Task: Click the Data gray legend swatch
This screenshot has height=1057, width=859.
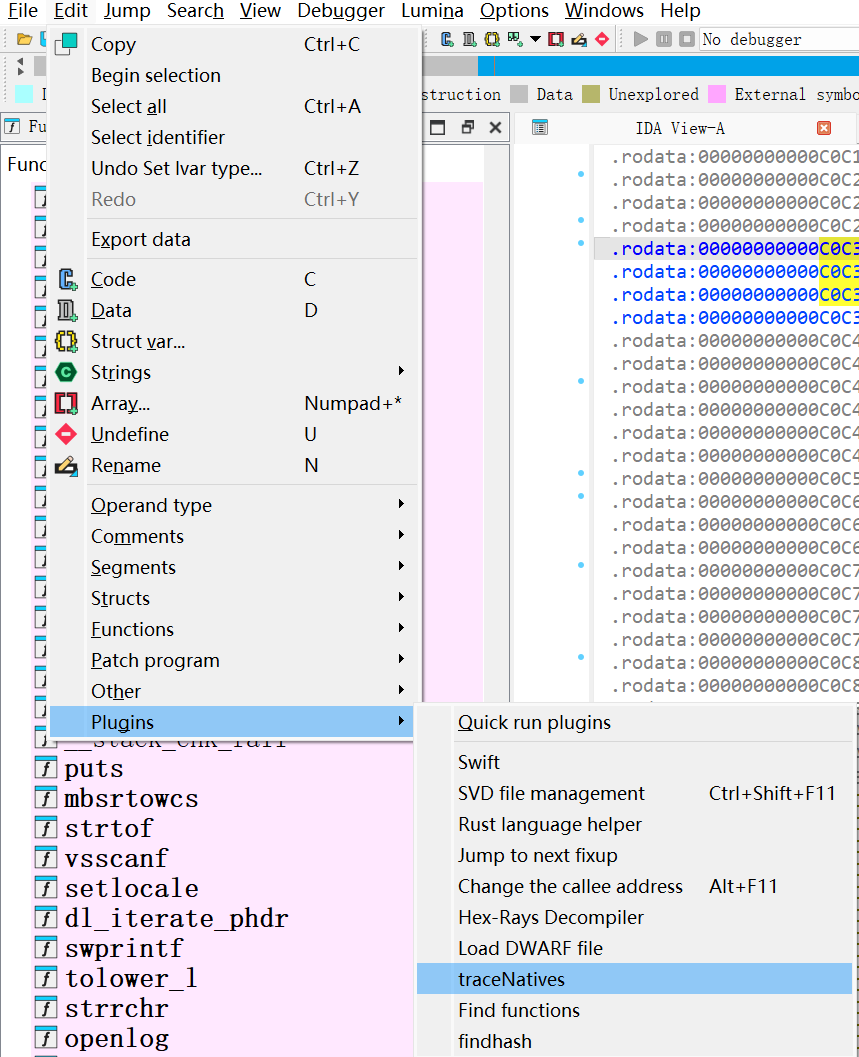Action: pos(519,94)
